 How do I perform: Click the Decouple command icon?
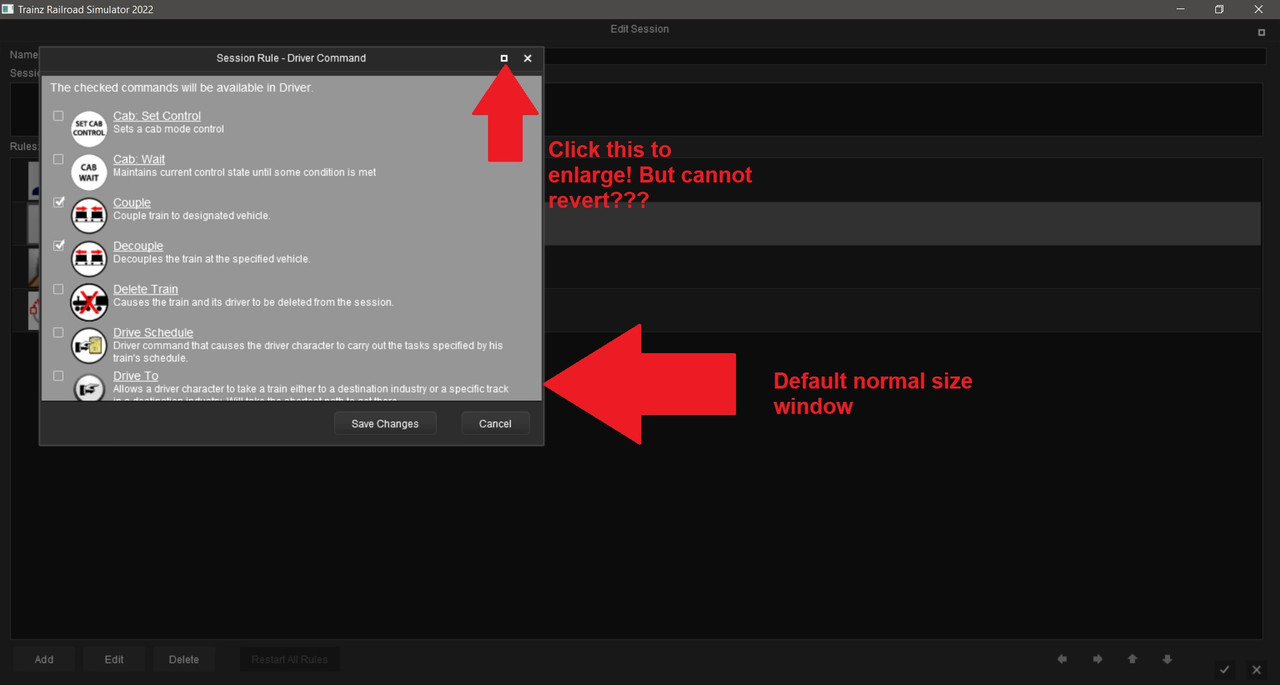coord(89,259)
